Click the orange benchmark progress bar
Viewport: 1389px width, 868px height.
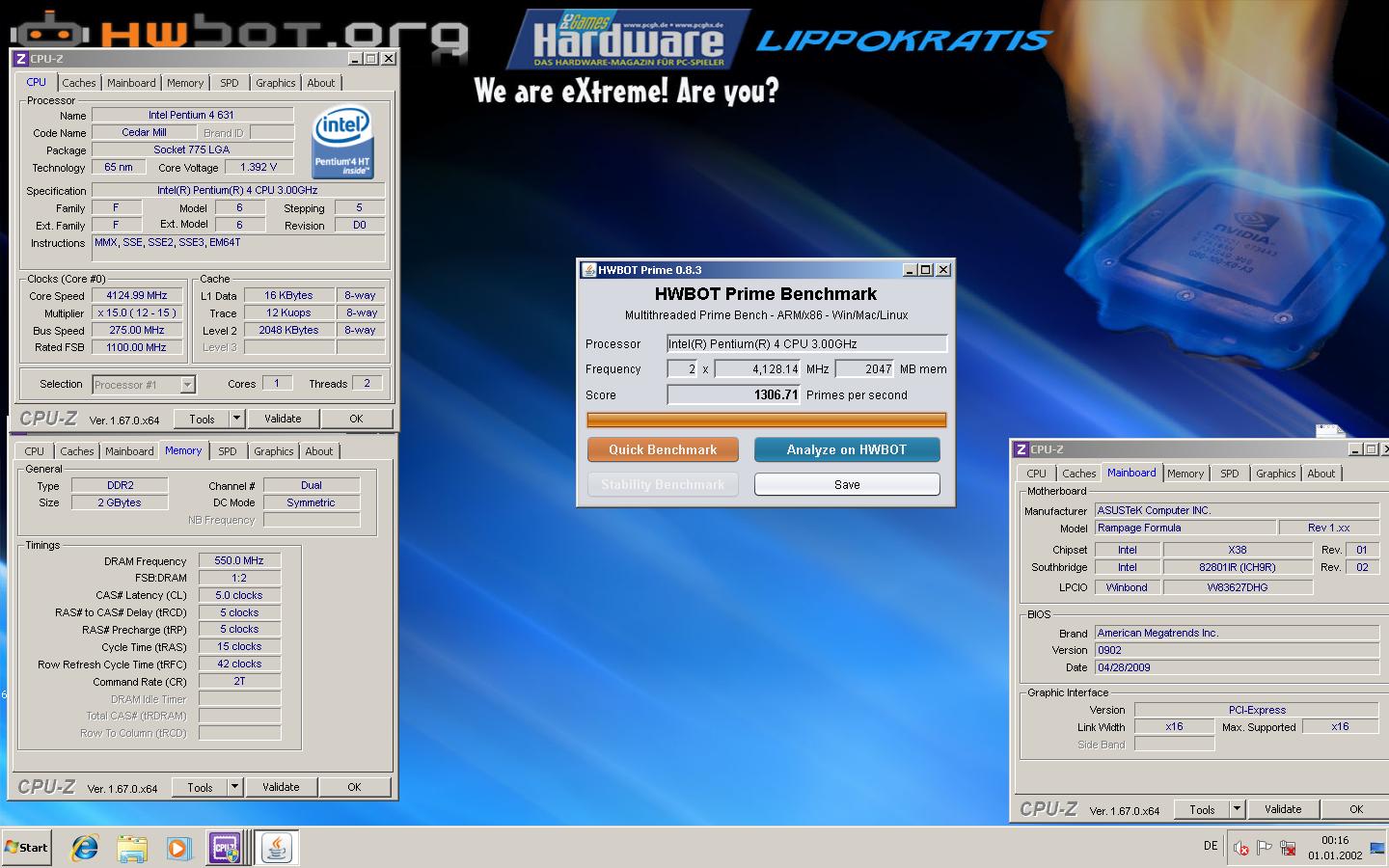[767, 420]
